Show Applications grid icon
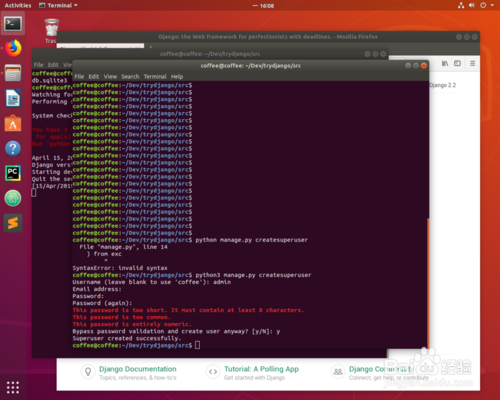This screenshot has width=500, height=400. click(x=13, y=387)
